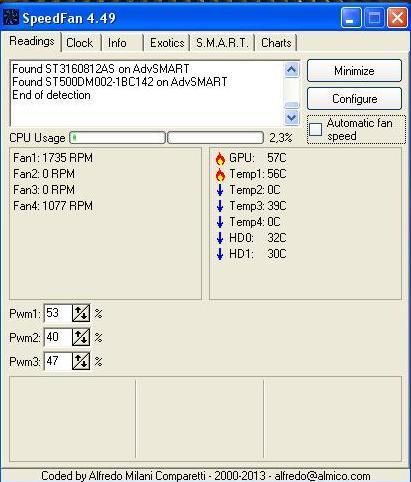Open the Configure dialog button
Screen dimensions: 411x482
click(354, 99)
